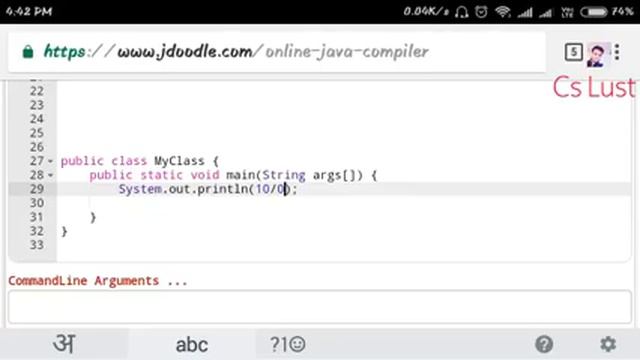Image resolution: width=640 pixels, height=360 pixels.
Task: Click line number 22 in the gutter
Action: [x=37, y=91]
